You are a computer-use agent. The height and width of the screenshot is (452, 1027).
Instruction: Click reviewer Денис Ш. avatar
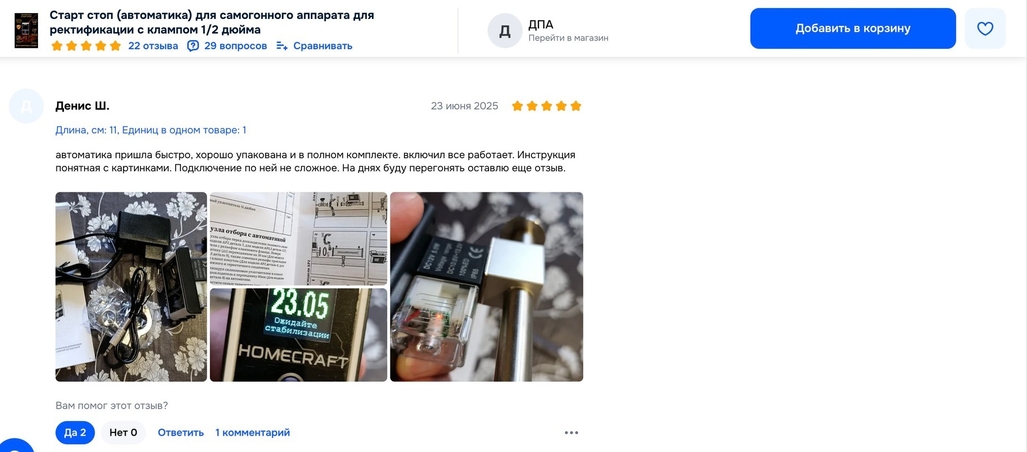pos(26,106)
